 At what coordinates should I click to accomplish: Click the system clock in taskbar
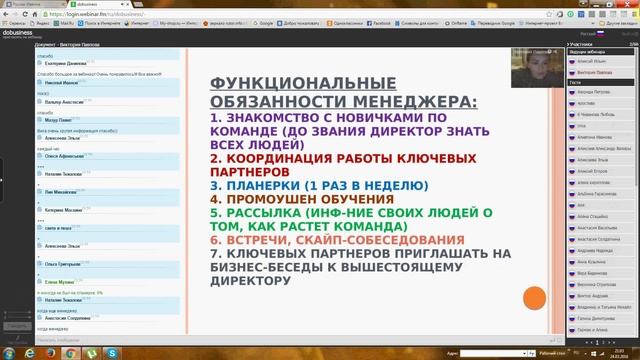click(x=619, y=353)
